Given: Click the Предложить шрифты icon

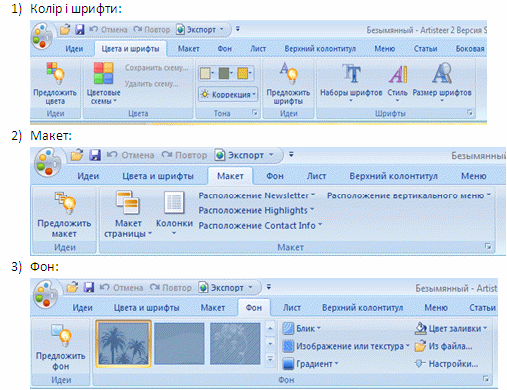Looking at the screenshot, I should pyautogui.click(x=288, y=73).
